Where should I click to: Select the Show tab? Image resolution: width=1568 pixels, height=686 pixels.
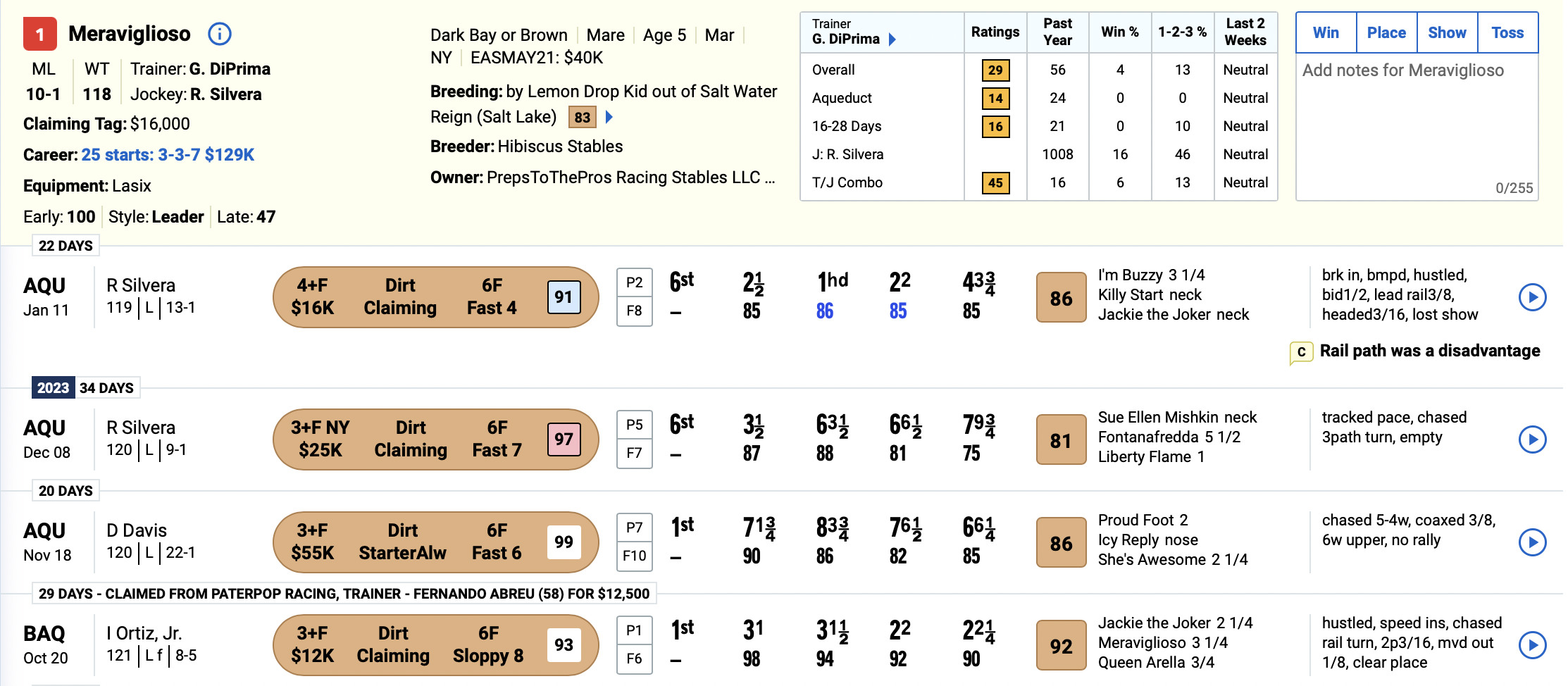click(1447, 32)
